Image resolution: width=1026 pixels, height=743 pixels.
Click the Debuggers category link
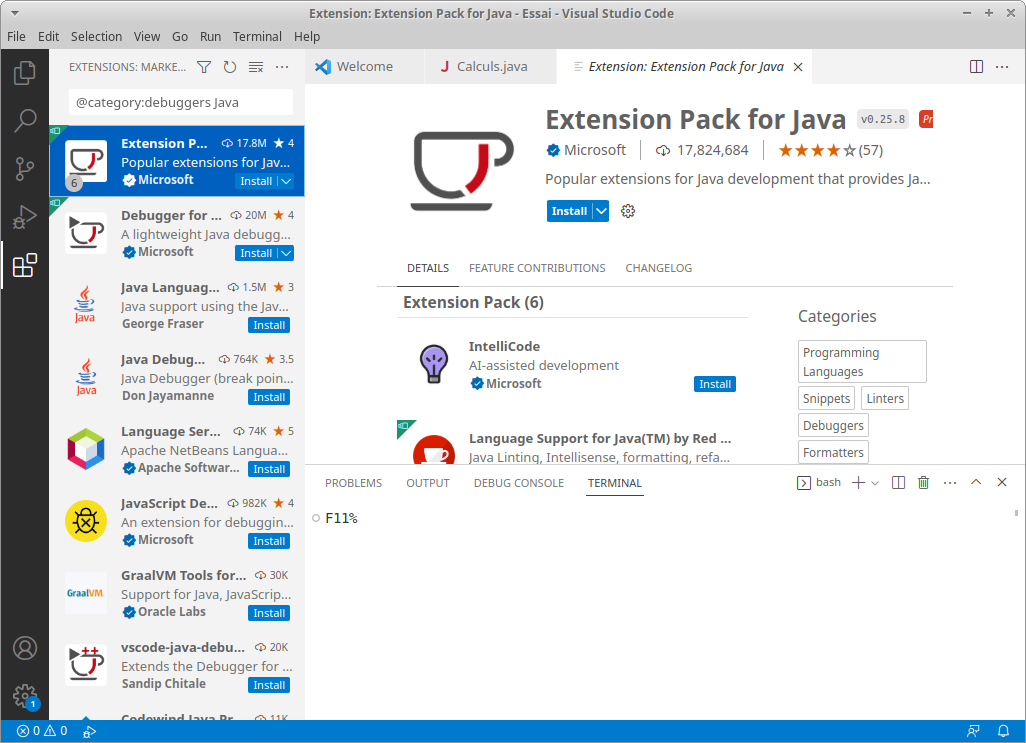[833, 425]
